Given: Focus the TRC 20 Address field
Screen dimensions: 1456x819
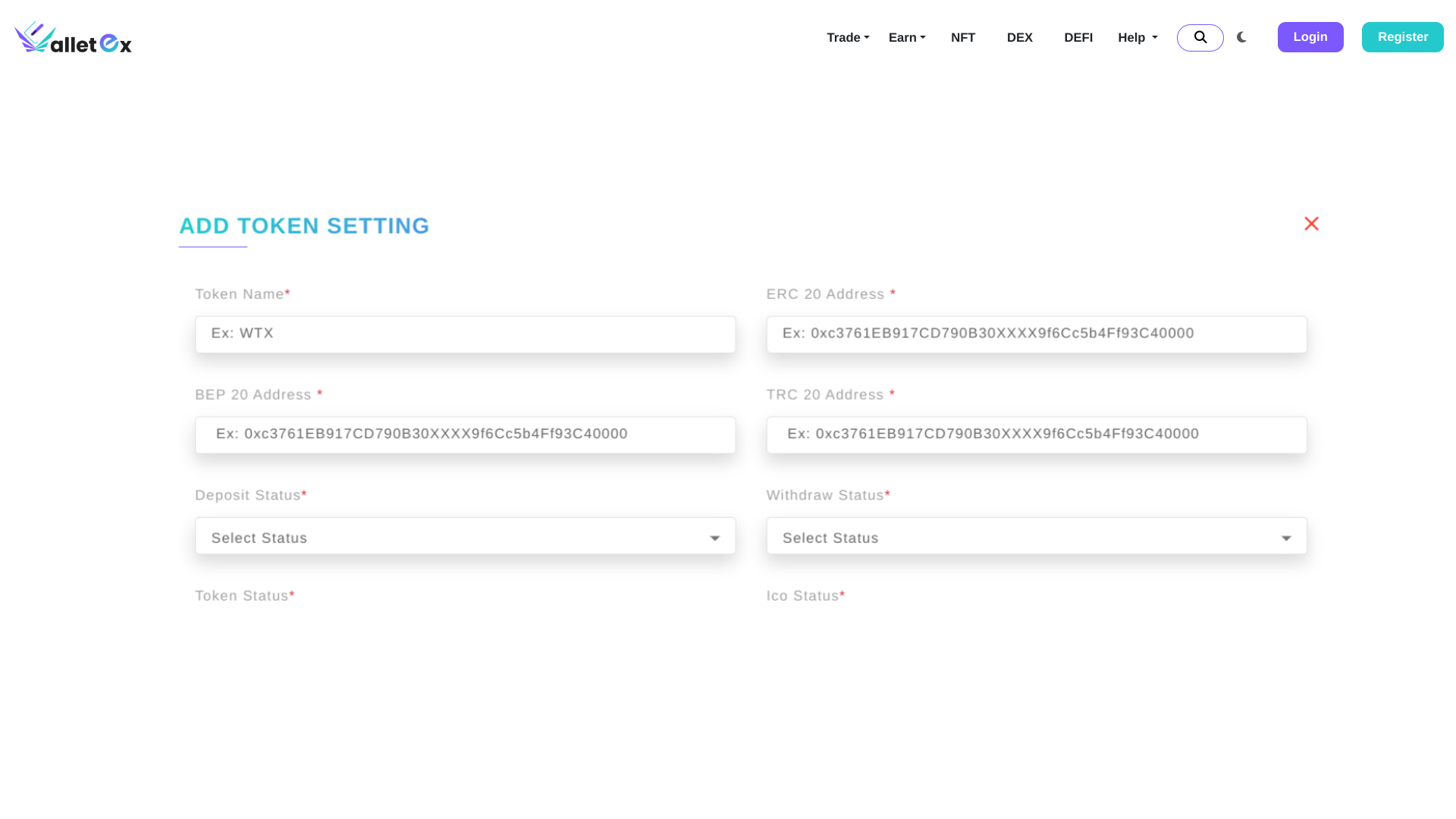Looking at the screenshot, I should [x=1037, y=435].
